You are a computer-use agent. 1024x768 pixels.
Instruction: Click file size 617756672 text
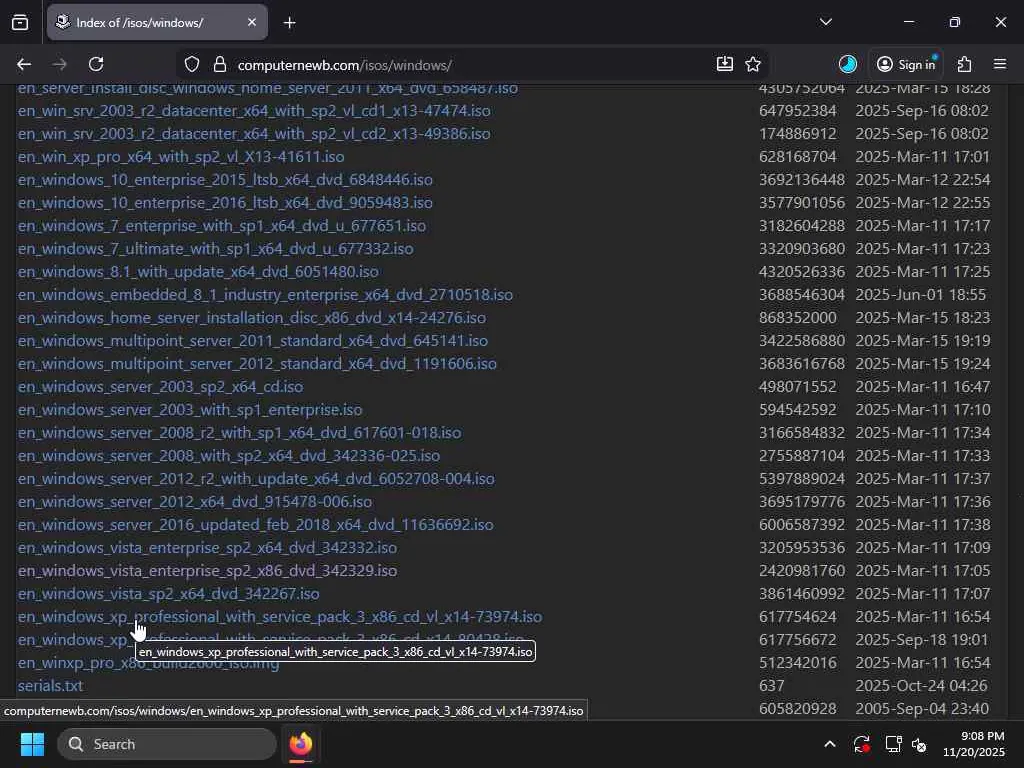797,639
